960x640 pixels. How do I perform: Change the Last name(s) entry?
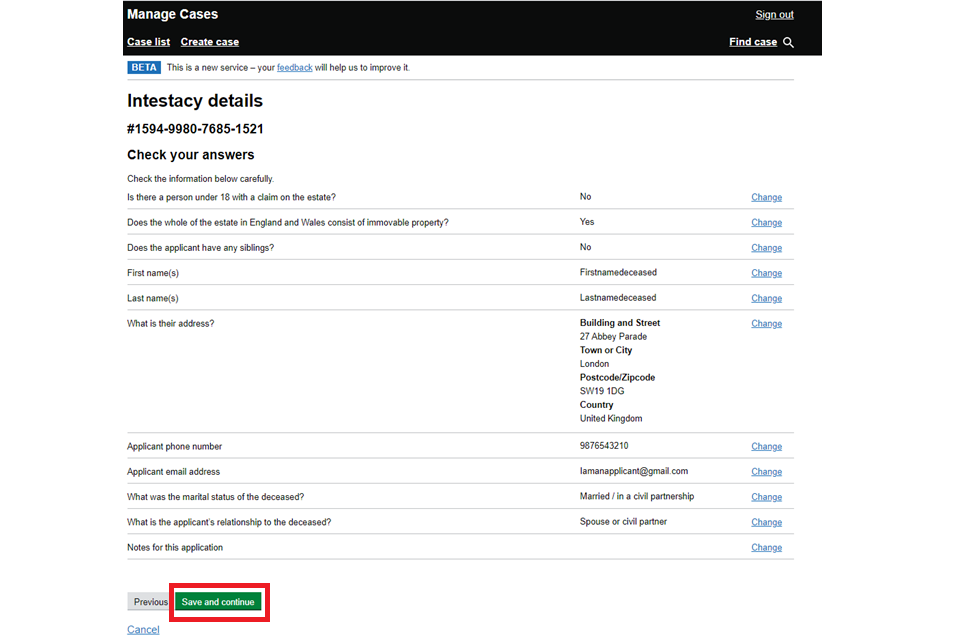tap(766, 298)
